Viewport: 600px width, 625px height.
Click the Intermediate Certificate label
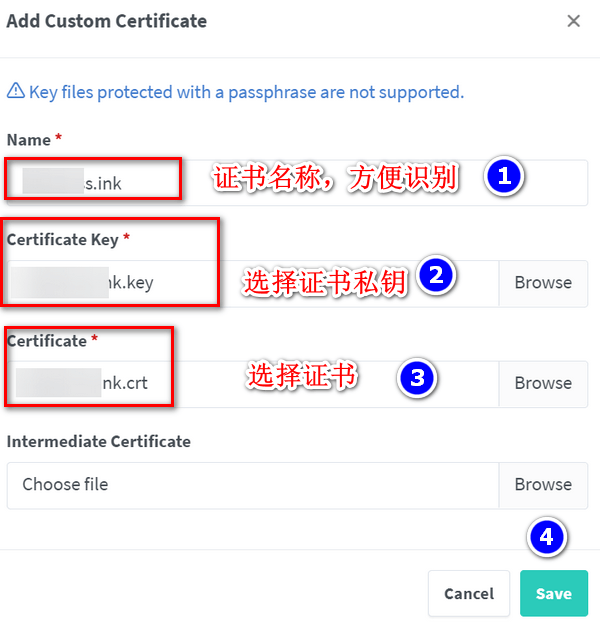(98, 441)
